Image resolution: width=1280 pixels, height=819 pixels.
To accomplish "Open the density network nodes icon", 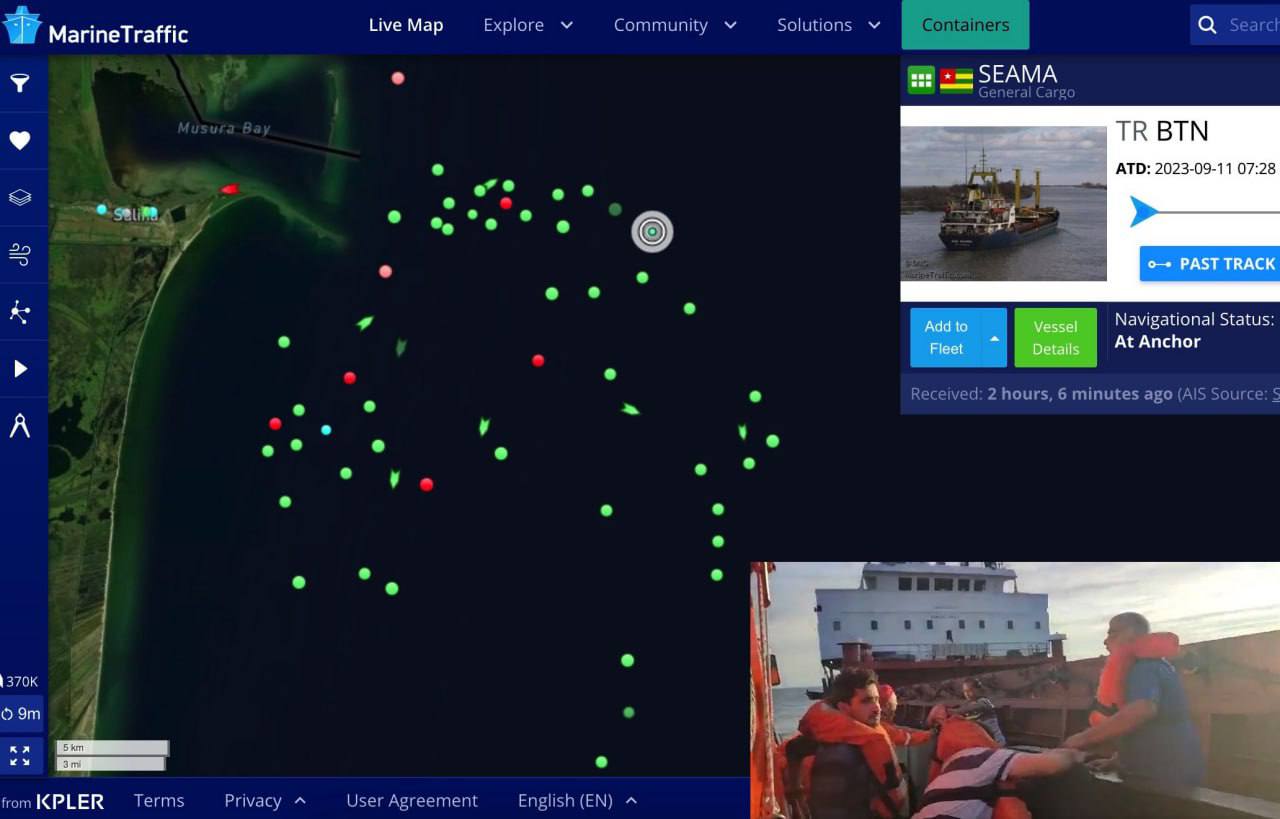I will [20, 312].
